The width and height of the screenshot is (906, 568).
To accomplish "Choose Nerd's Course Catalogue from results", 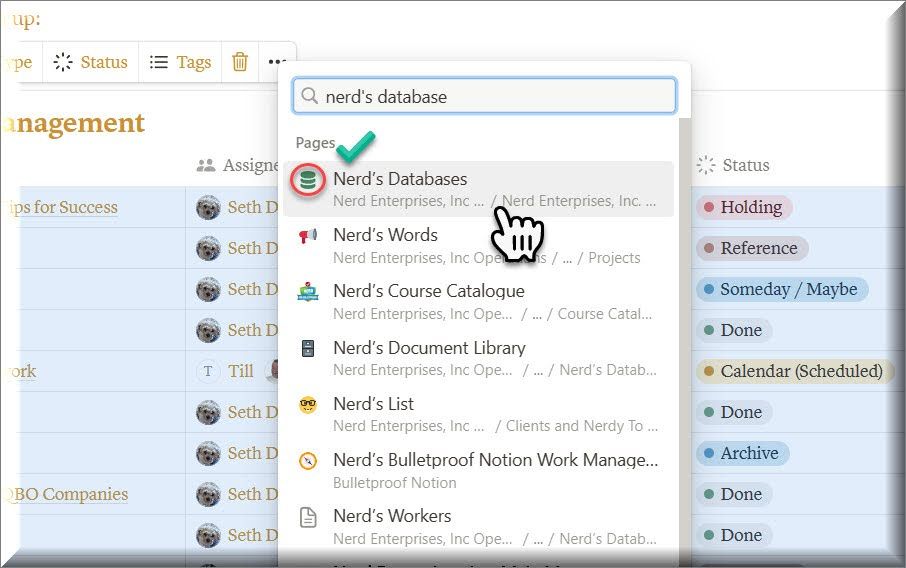I will 478,302.
